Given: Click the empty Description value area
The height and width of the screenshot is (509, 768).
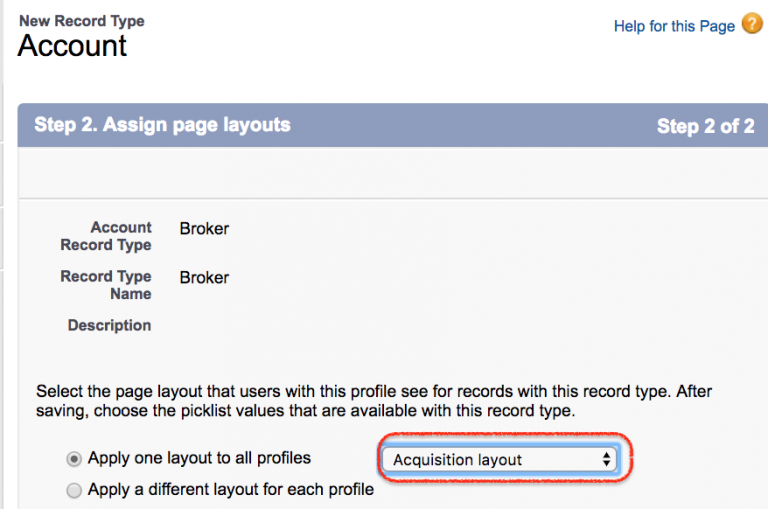Looking at the screenshot, I should point(300,326).
